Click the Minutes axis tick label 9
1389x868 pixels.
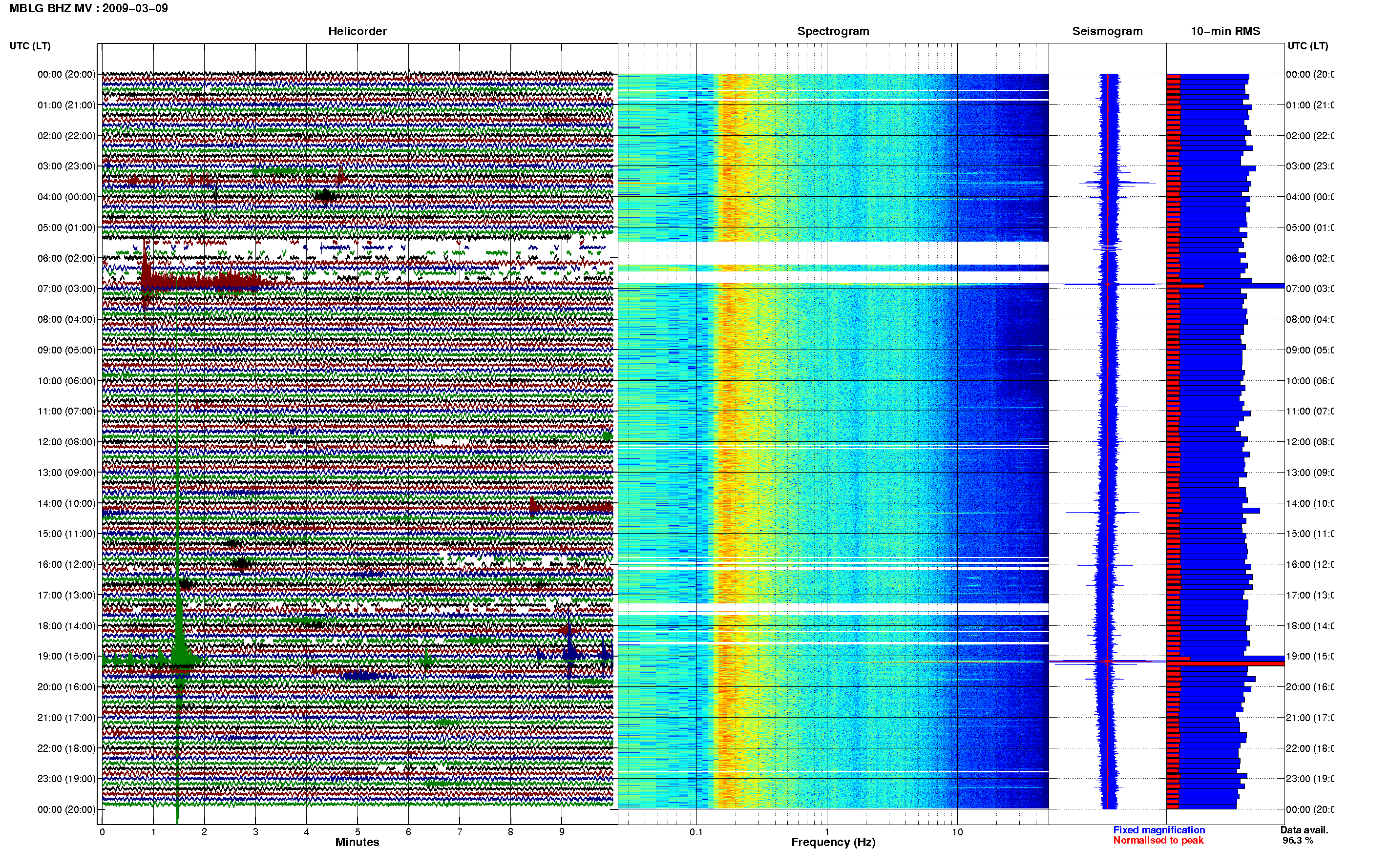(x=562, y=832)
